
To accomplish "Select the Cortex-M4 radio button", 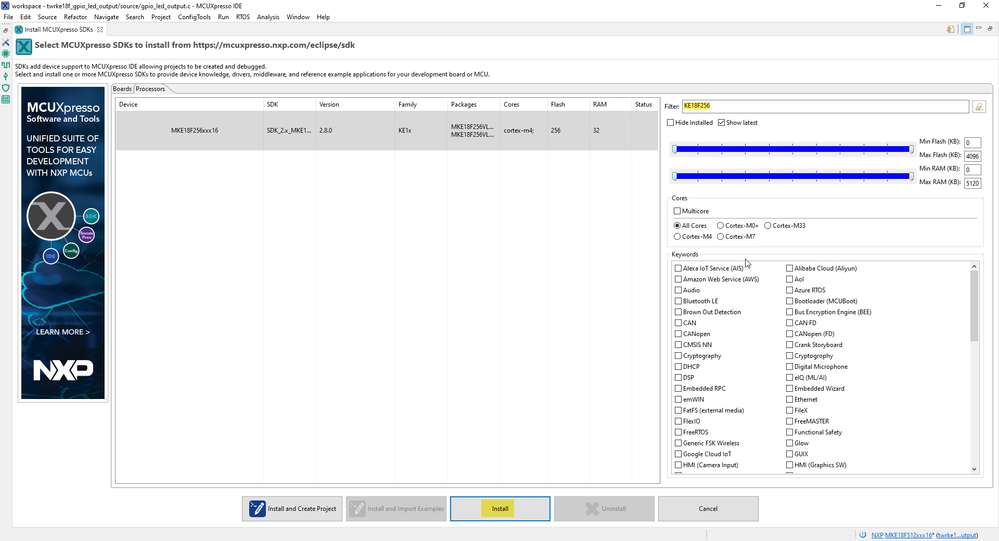I will (x=677, y=236).
